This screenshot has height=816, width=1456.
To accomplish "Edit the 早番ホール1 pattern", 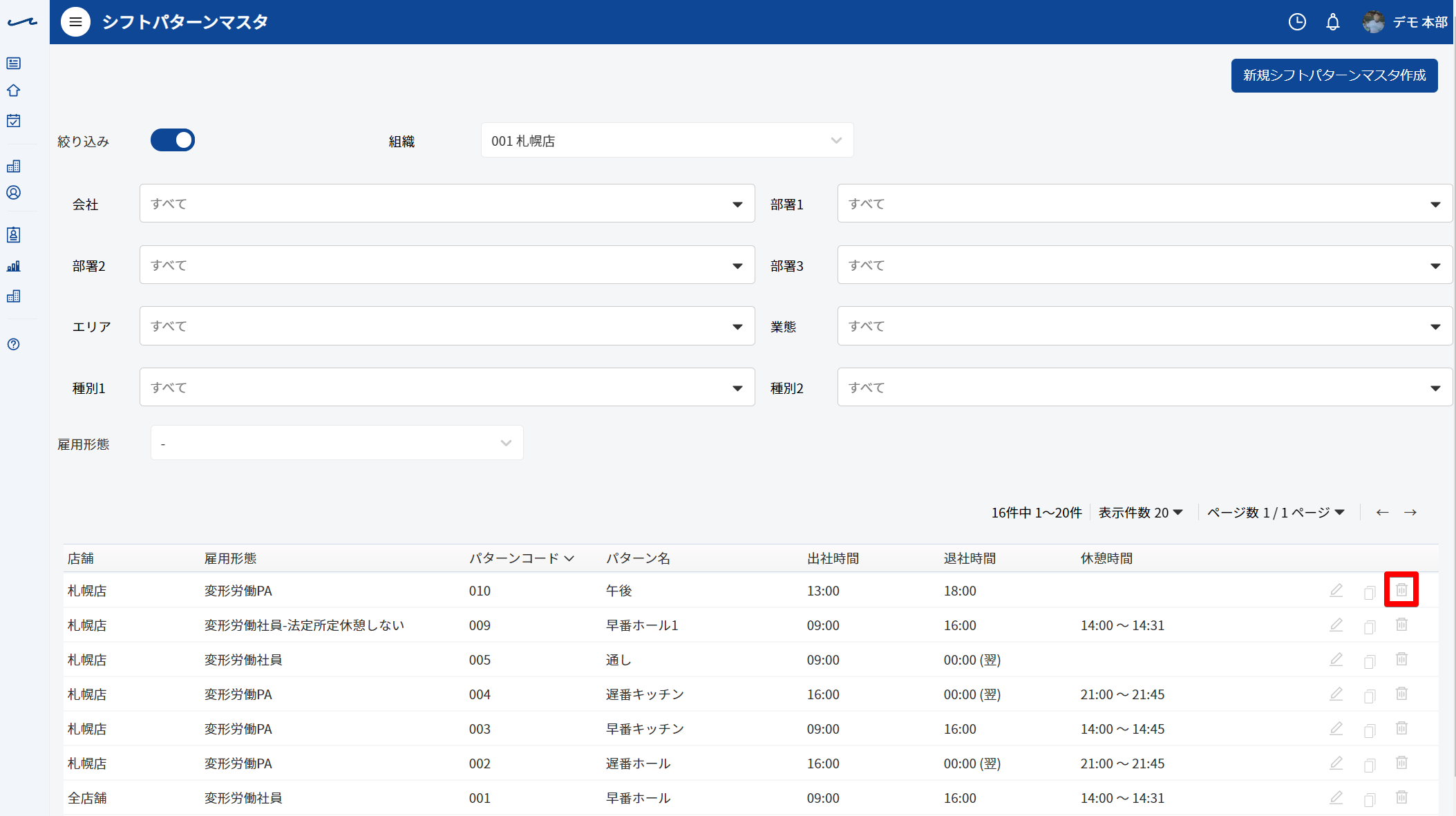I will 1336,625.
